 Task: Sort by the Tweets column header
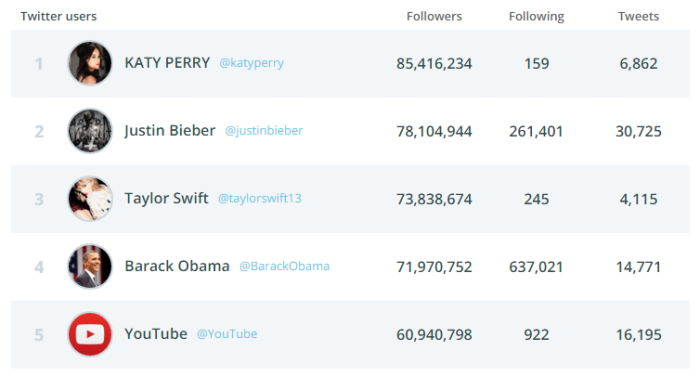(638, 17)
